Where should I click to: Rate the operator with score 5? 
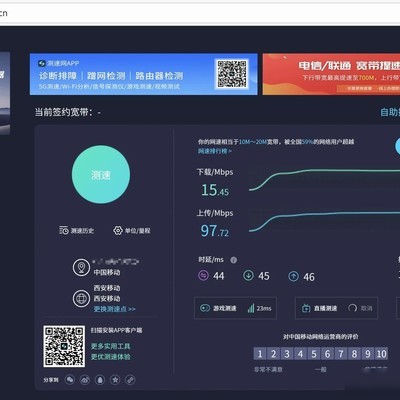click(314, 354)
